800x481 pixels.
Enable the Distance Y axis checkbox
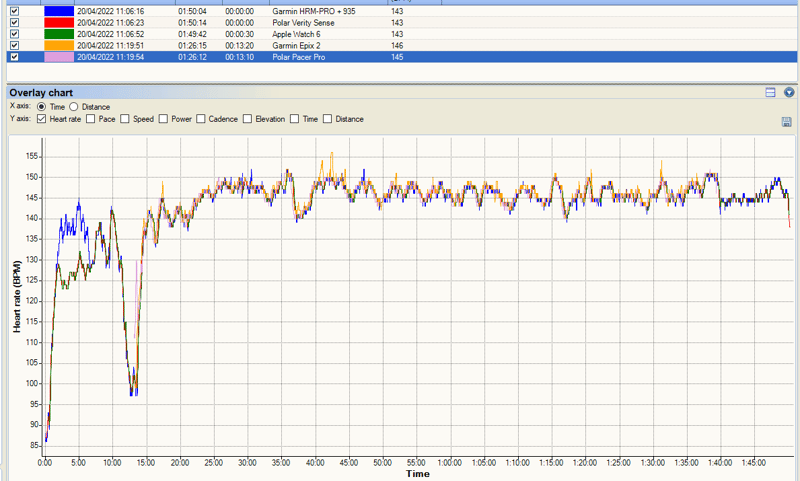pos(328,119)
